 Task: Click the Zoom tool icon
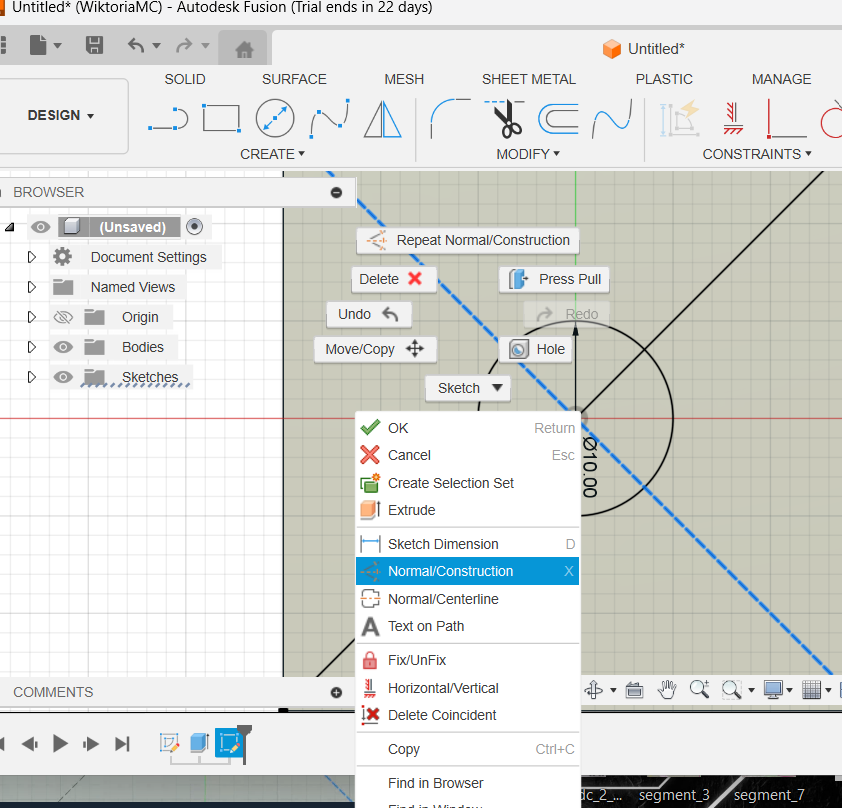pos(699,689)
